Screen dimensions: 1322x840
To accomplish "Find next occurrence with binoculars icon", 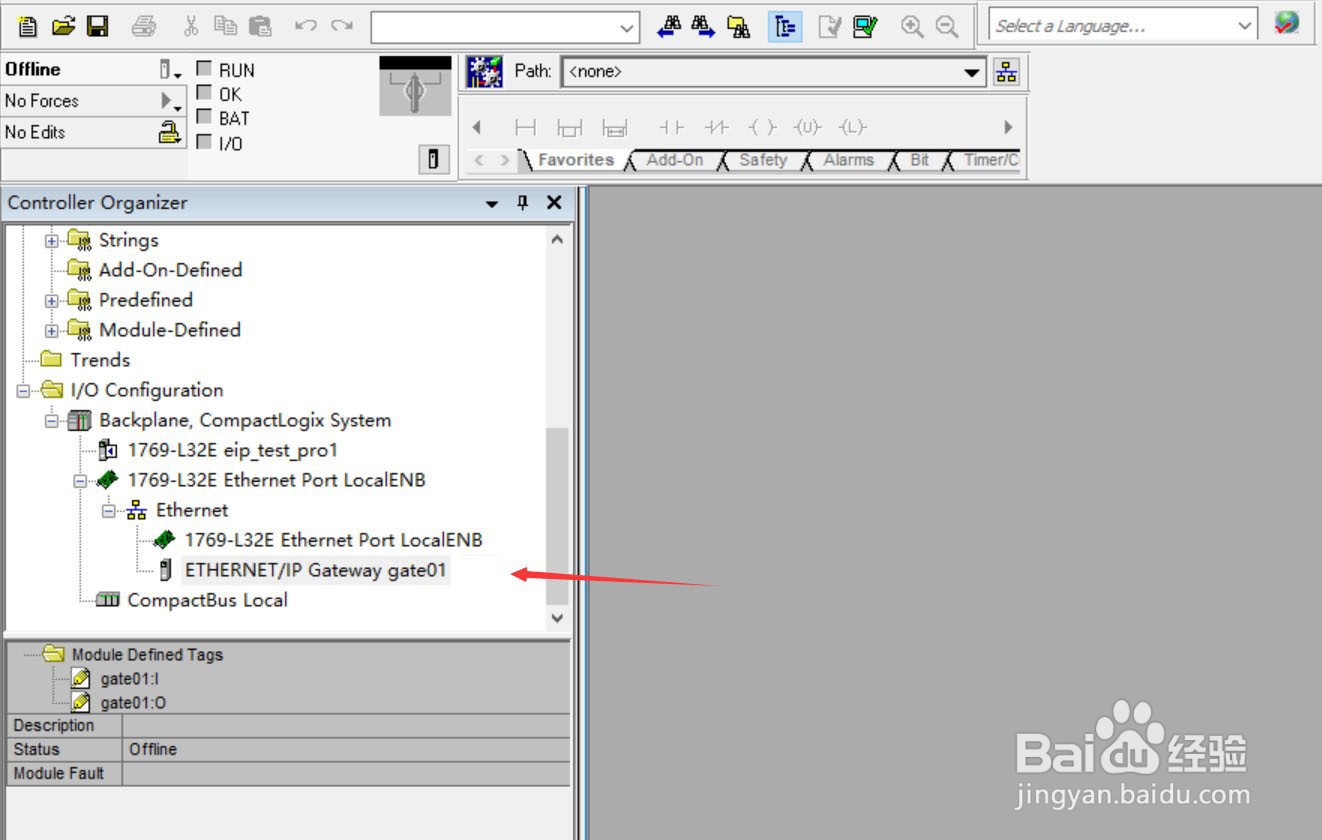I will 703,27.
